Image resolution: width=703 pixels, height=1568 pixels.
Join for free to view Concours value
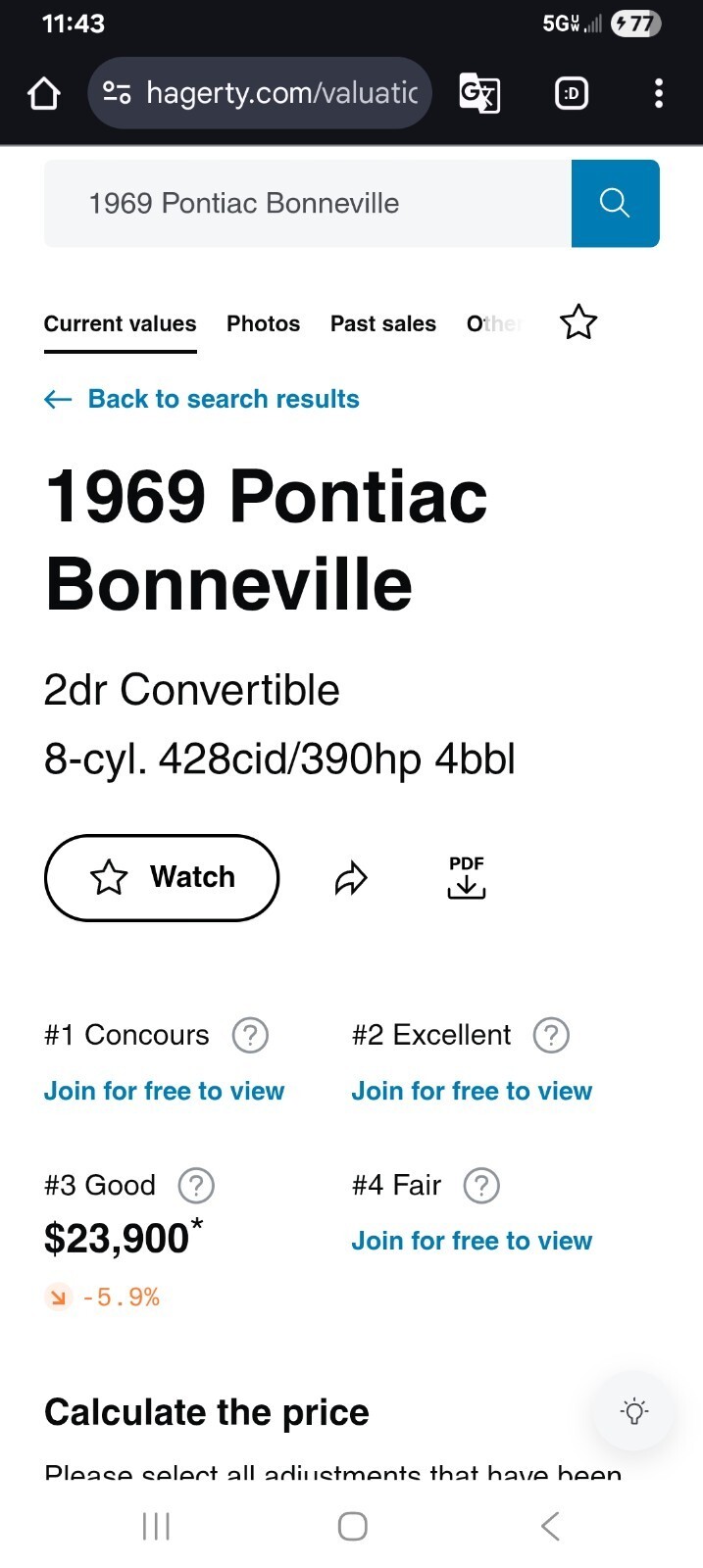[x=164, y=1091]
